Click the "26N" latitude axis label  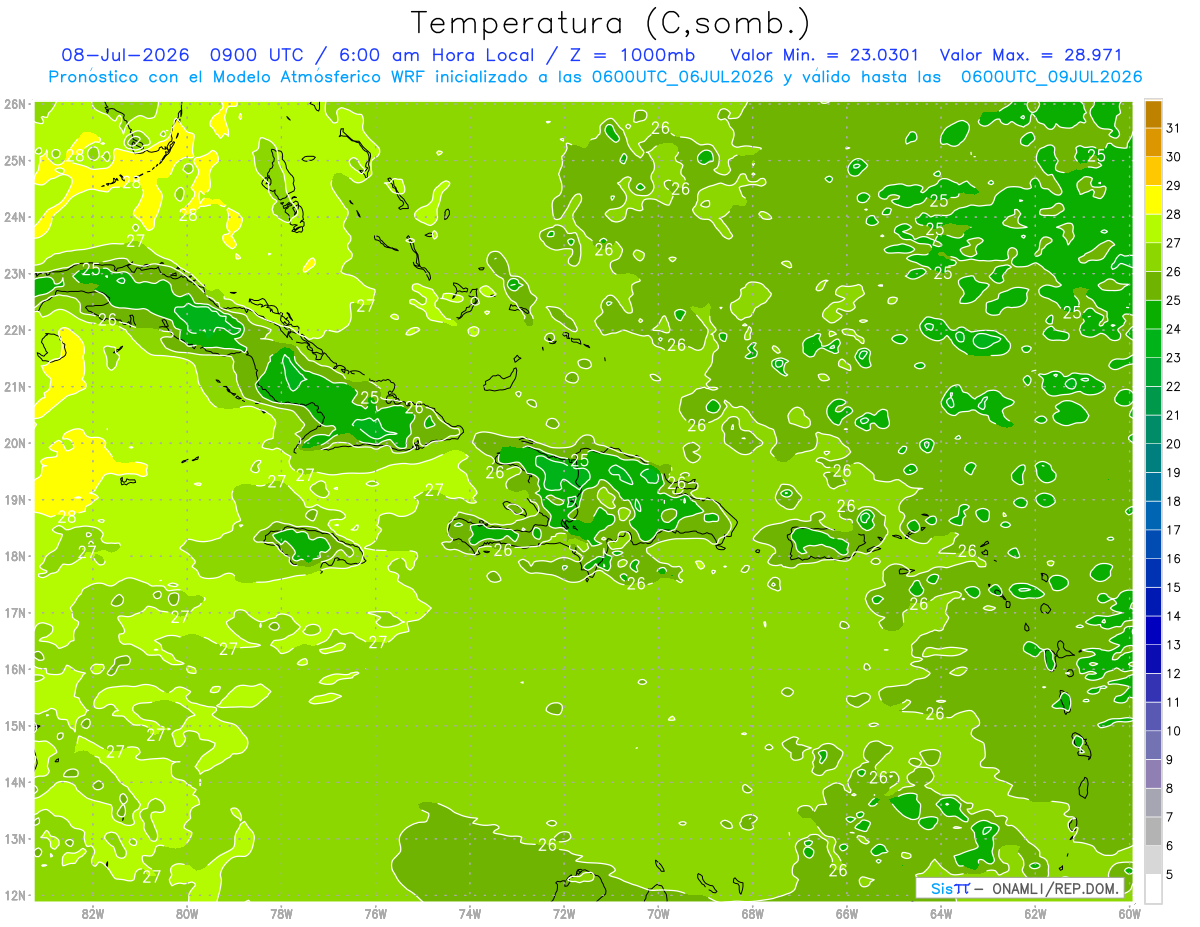(x=15, y=104)
